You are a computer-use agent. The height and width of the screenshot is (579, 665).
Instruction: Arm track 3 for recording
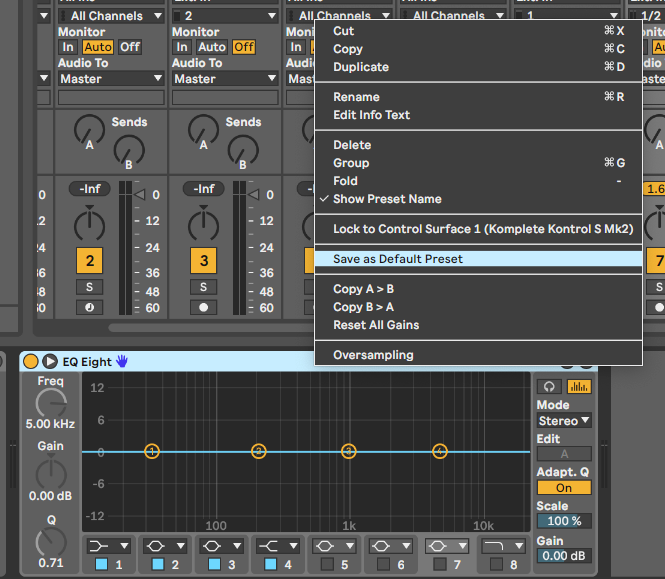pyautogui.click(x=203, y=307)
